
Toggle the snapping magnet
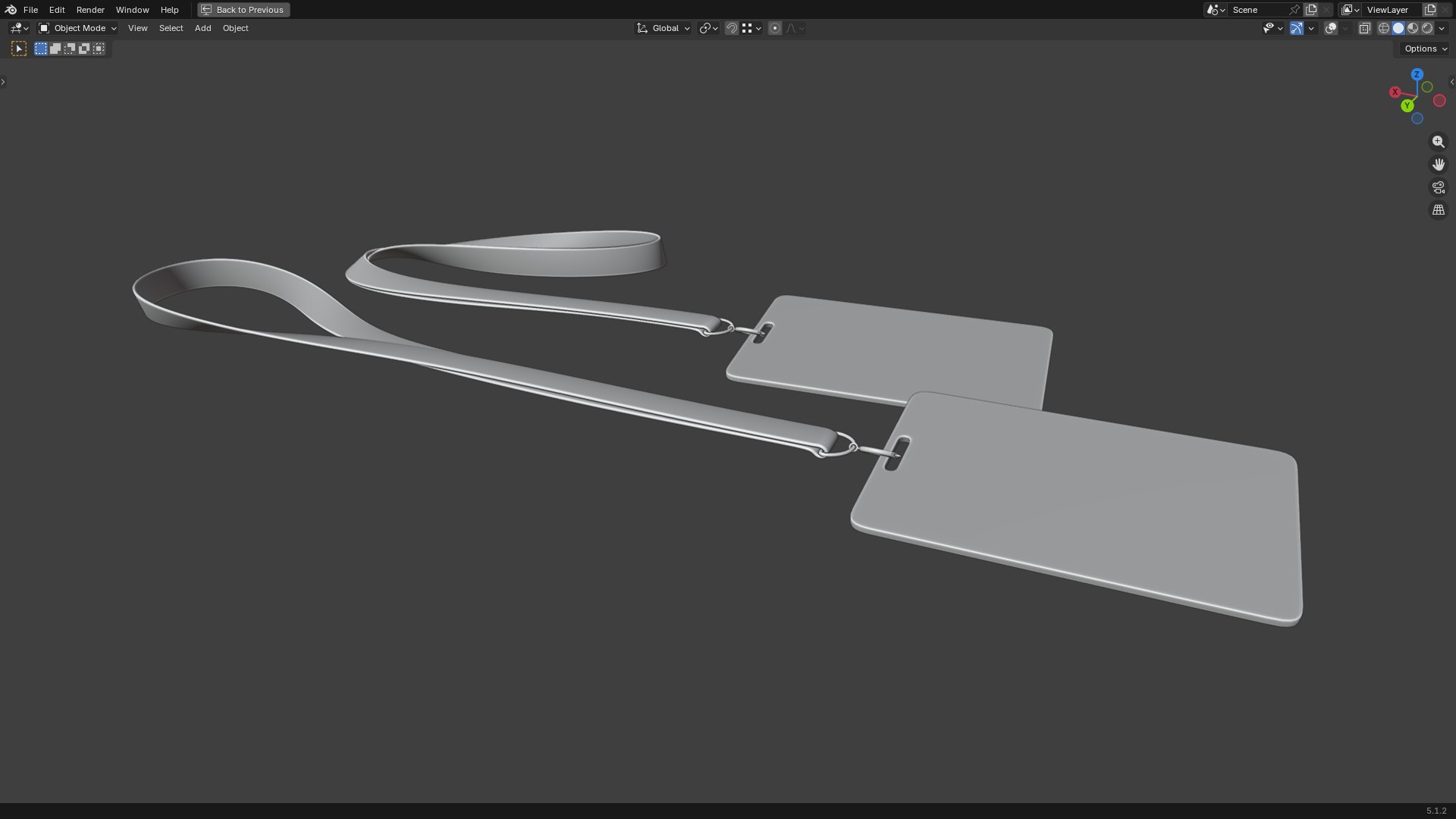[732, 28]
